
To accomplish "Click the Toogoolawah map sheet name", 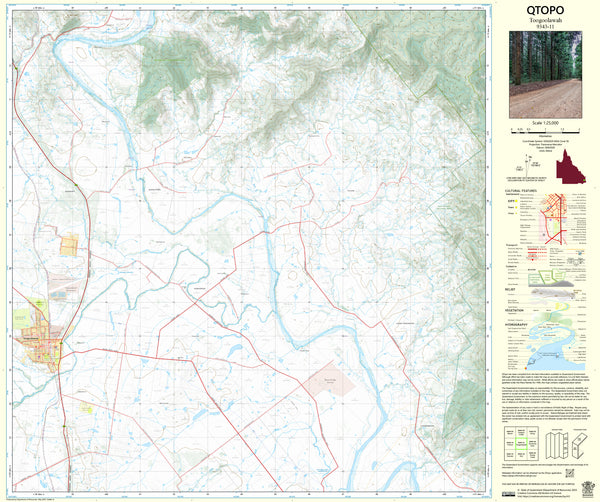I will pos(545,20).
